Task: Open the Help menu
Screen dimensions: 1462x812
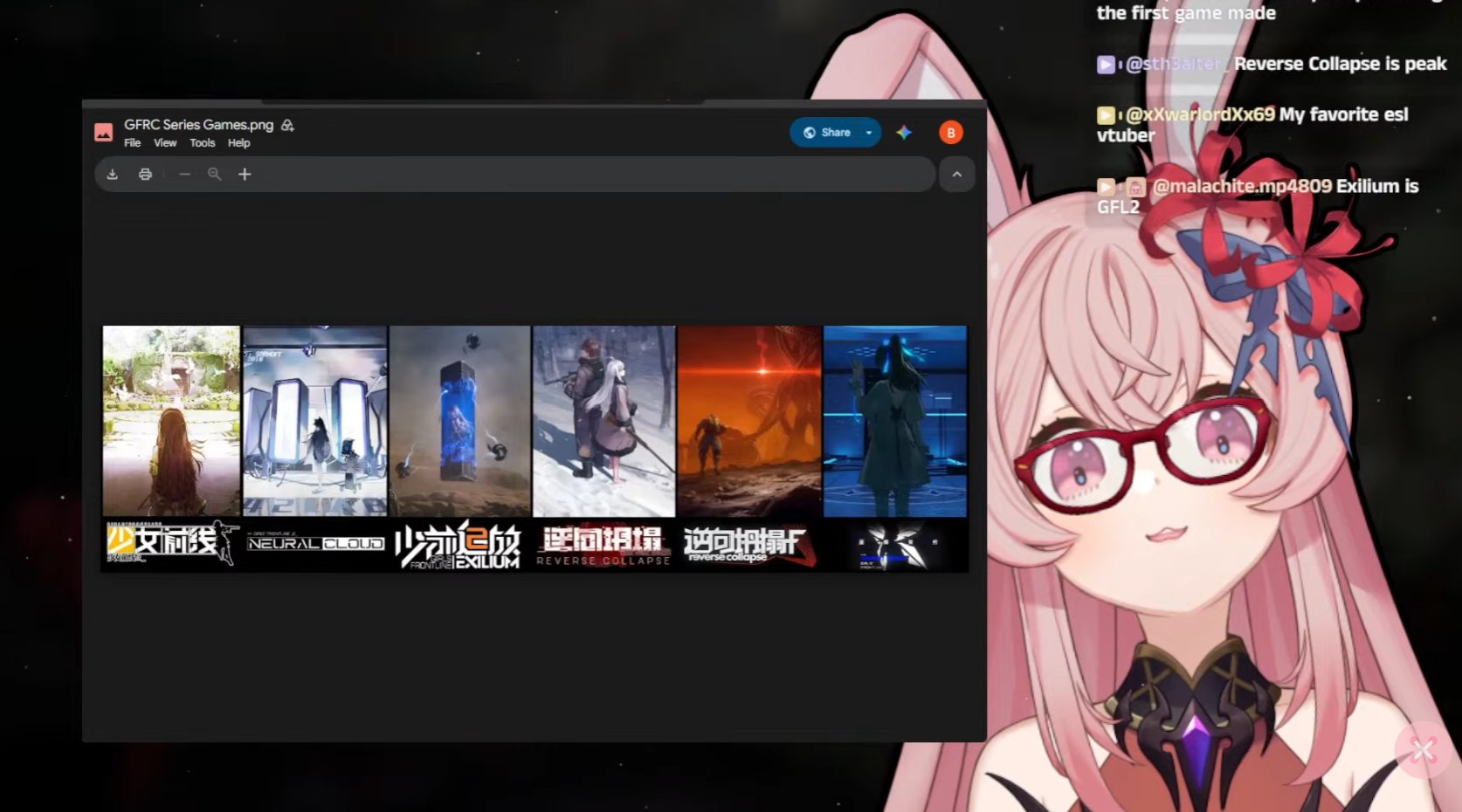Action: tap(239, 143)
